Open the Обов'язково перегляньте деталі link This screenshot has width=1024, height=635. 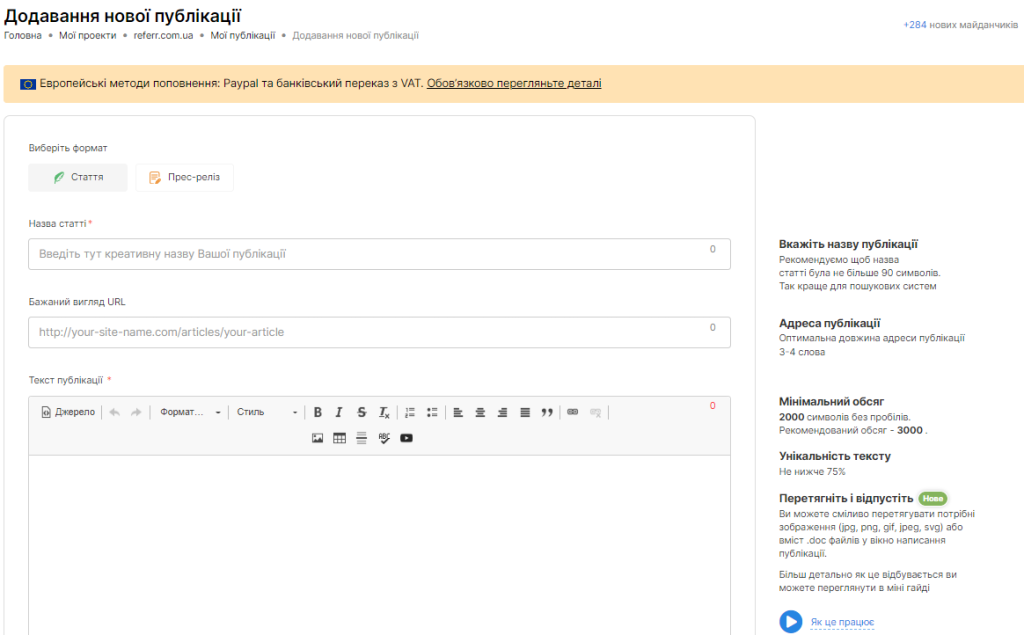click(514, 84)
